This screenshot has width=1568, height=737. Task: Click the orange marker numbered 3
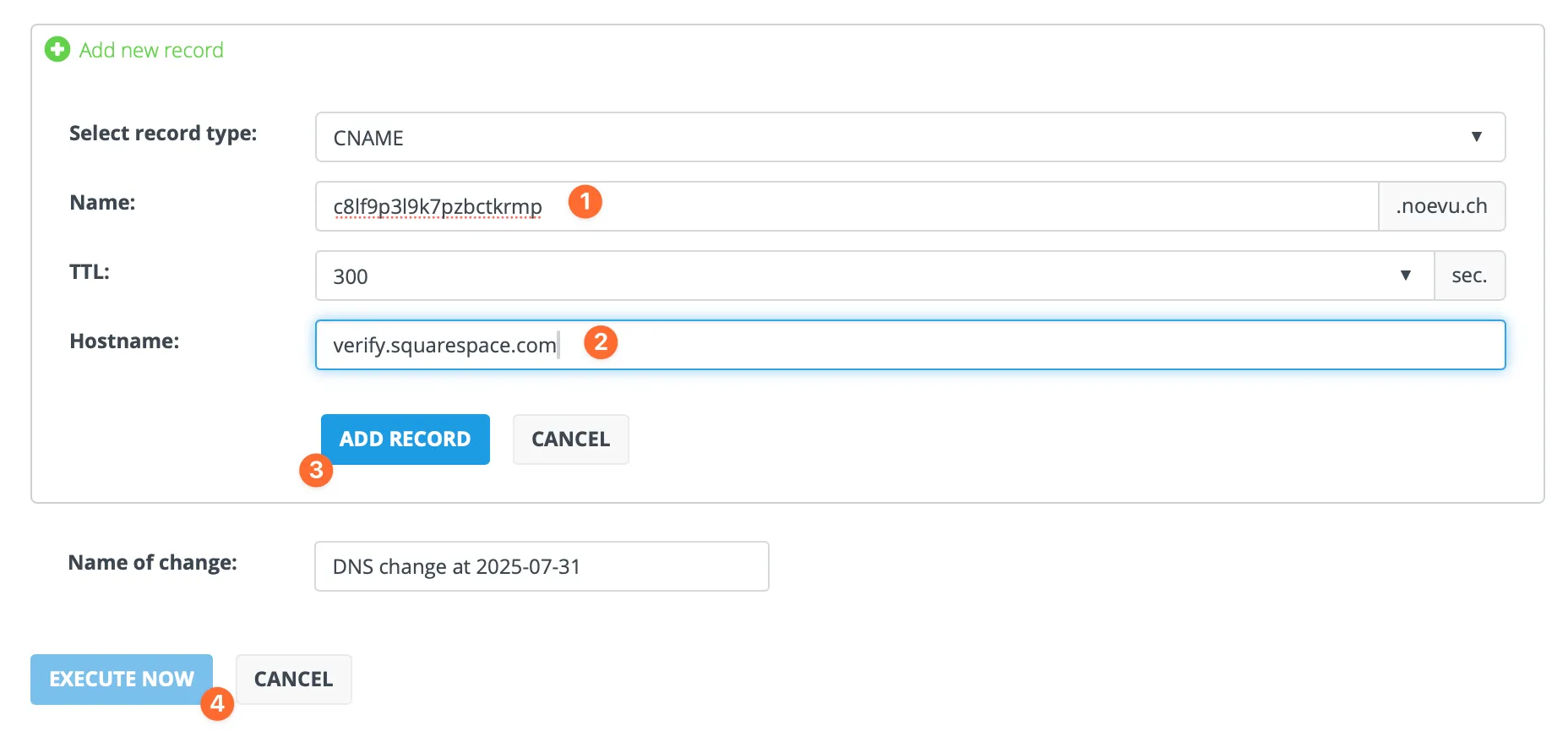point(317,471)
